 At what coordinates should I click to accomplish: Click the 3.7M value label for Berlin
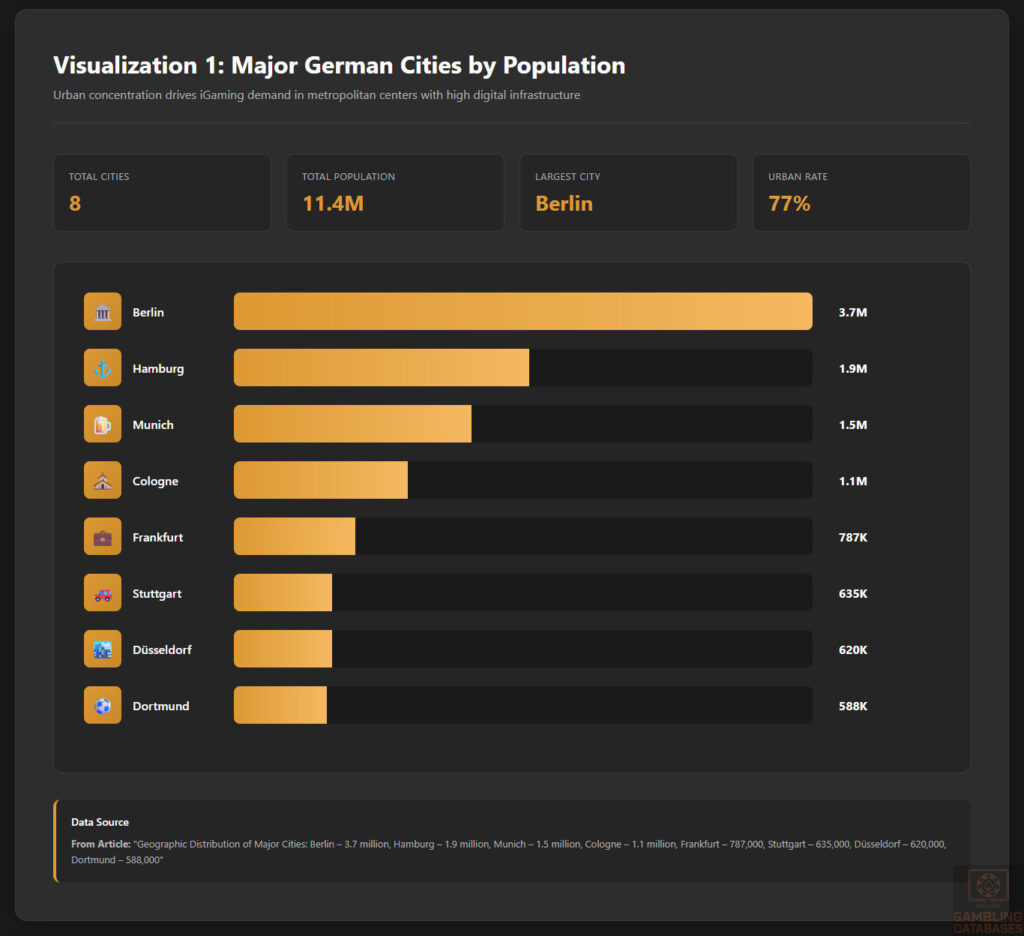(x=852, y=311)
